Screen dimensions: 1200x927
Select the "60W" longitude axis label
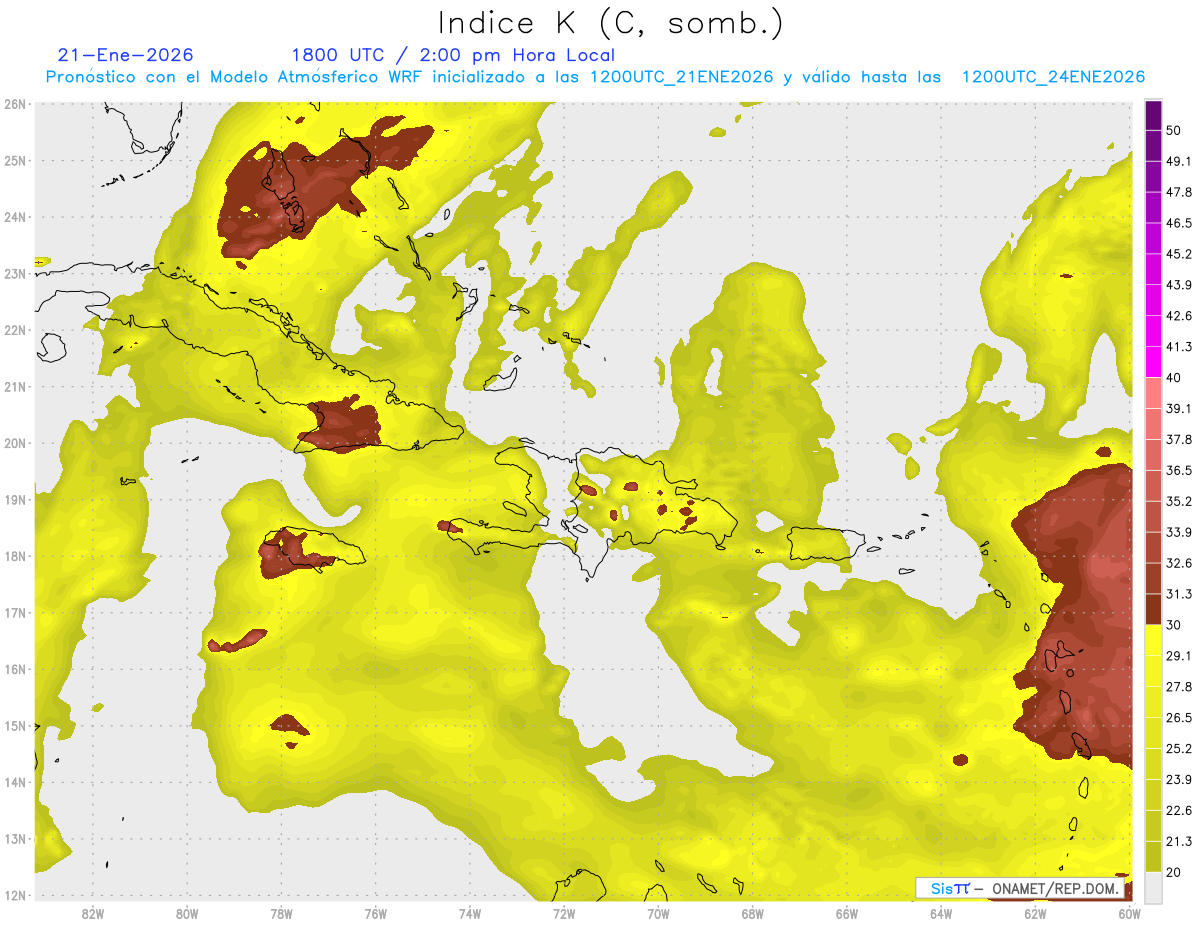[1130, 913]
